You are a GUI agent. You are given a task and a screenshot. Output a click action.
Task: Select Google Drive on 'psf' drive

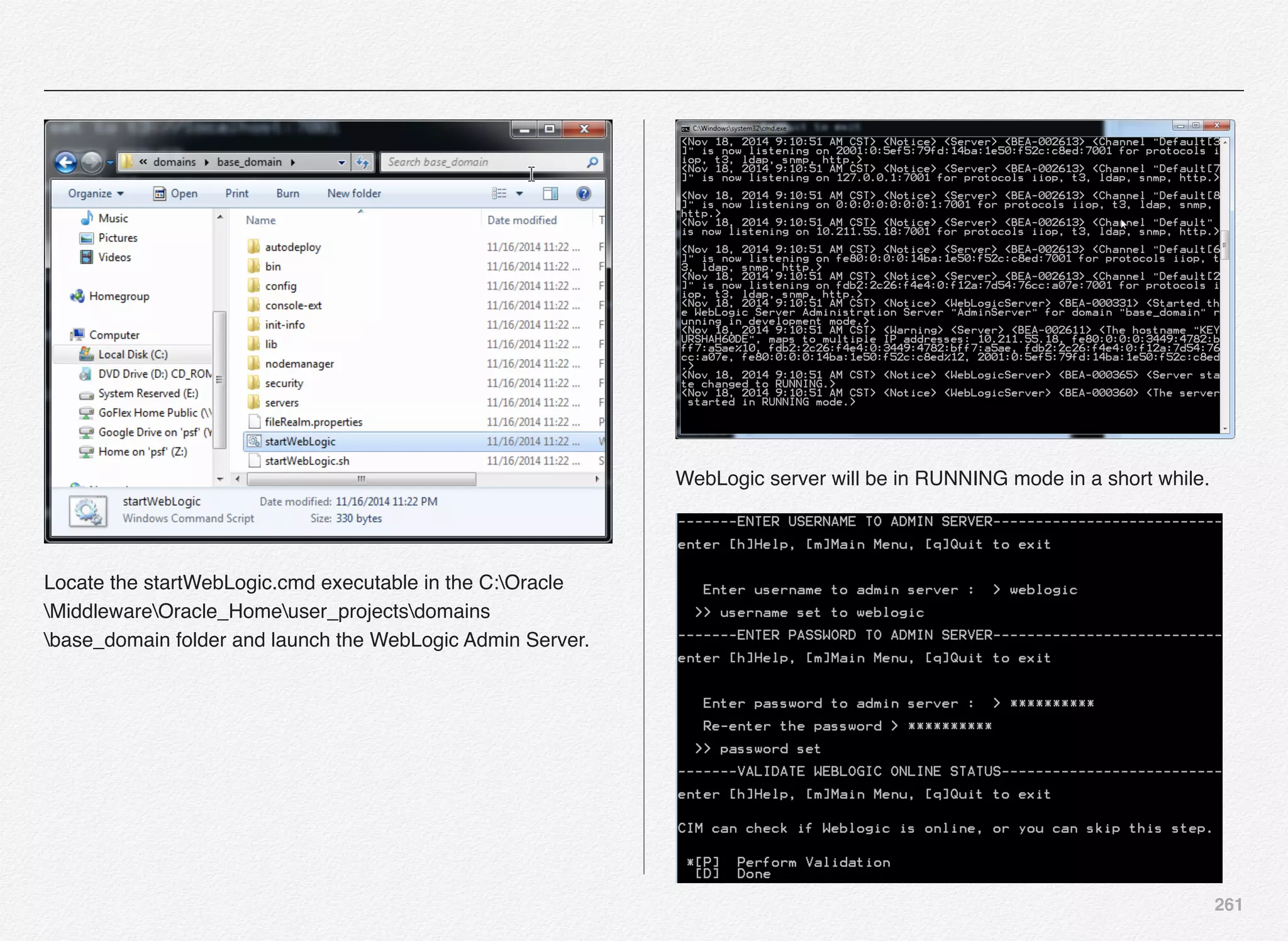[x=145, y=433]
